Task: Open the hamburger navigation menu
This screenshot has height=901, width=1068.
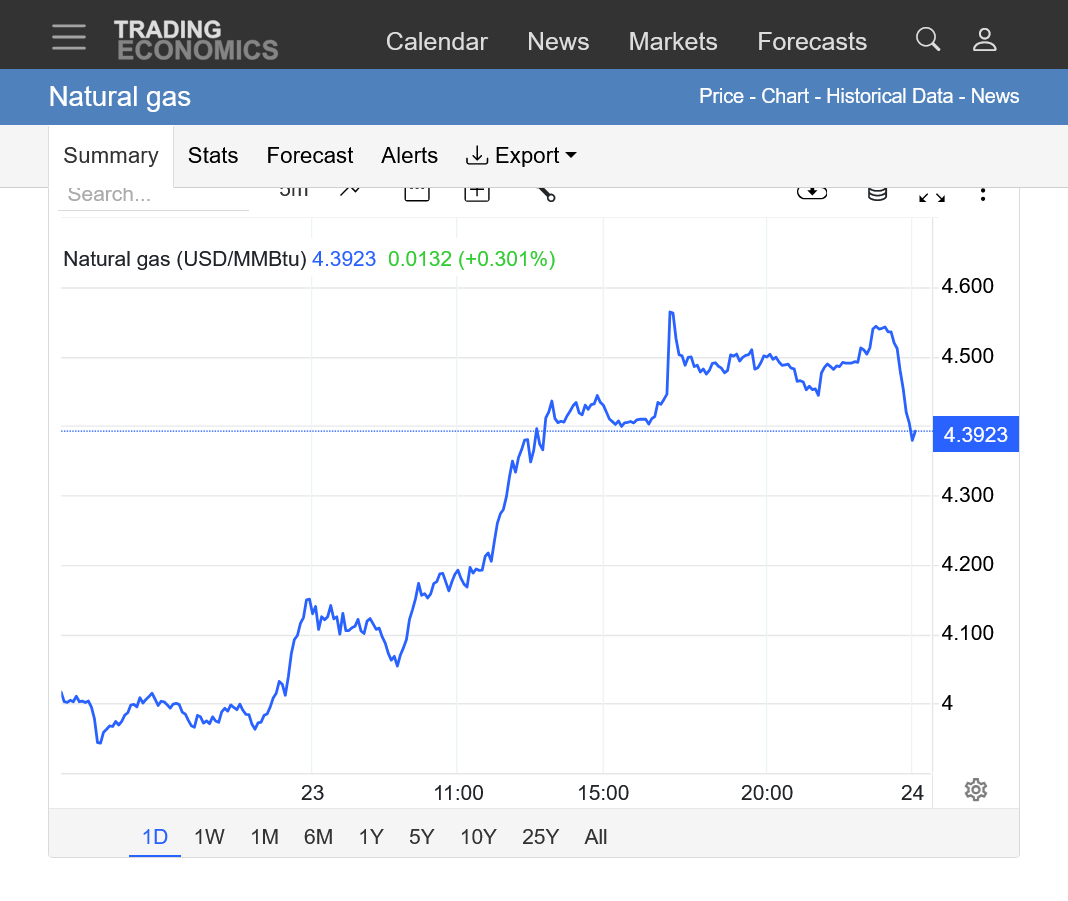Action: click(69, 38)
